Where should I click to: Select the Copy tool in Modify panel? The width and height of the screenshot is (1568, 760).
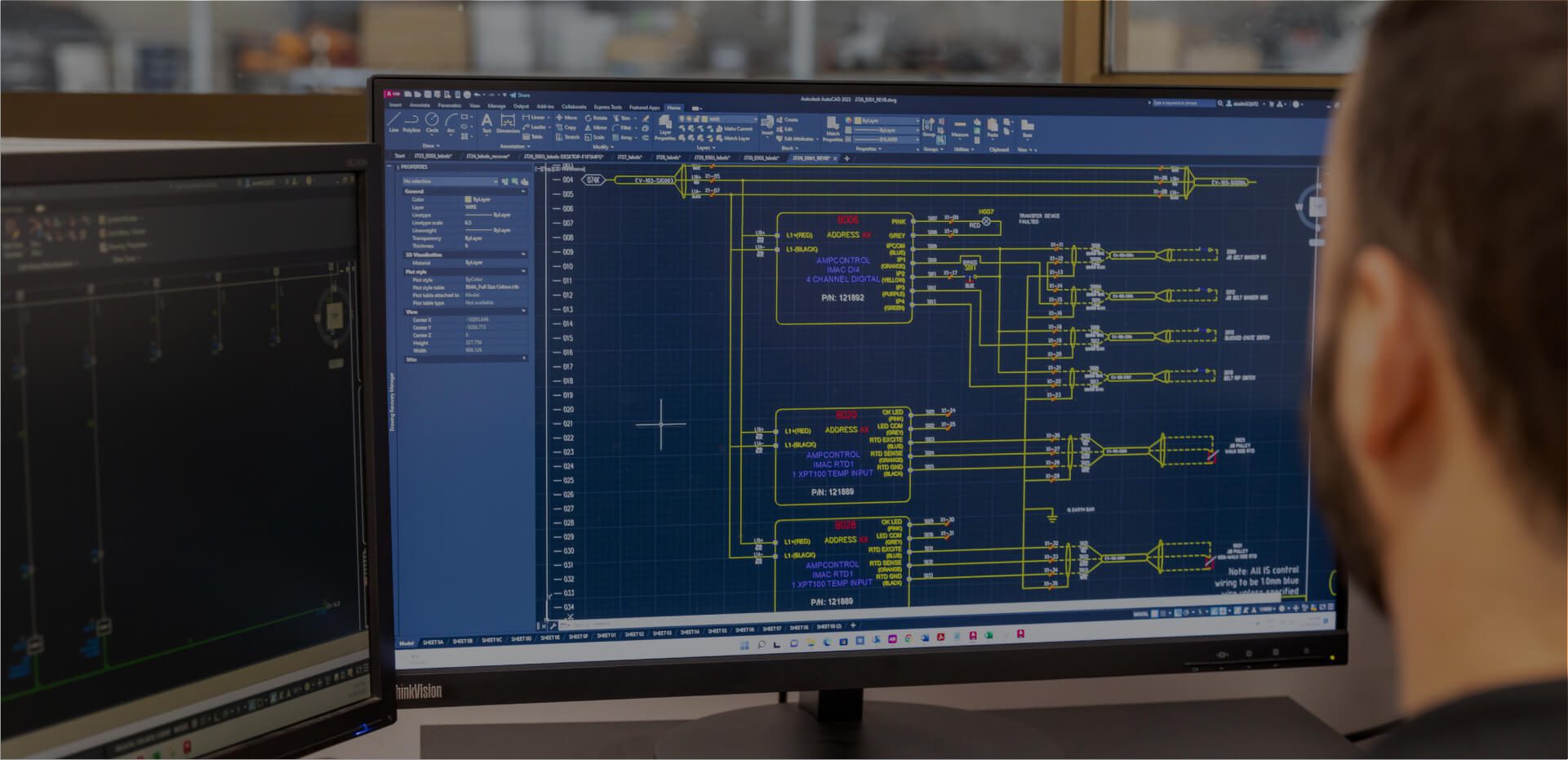[x=568, y=127]
